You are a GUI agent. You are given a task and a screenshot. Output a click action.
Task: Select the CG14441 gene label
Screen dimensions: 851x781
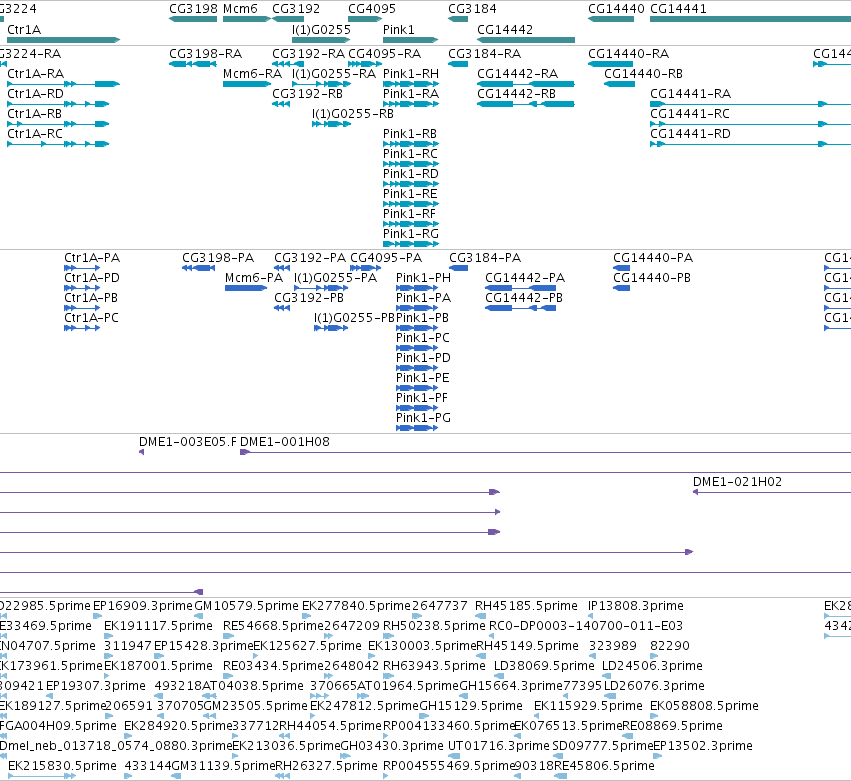click(678, 9)
